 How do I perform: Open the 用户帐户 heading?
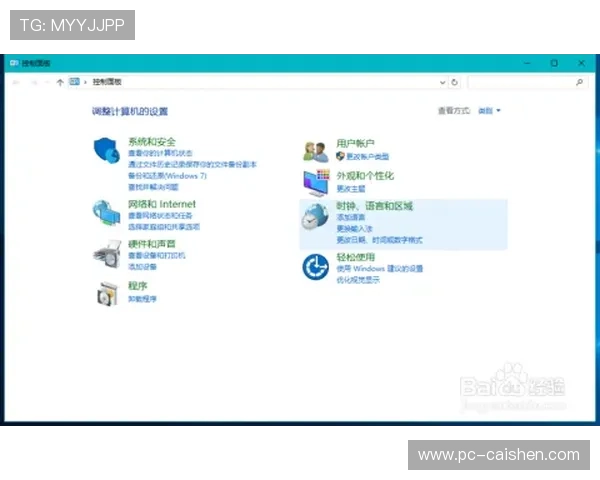click(x=355, y=143)
